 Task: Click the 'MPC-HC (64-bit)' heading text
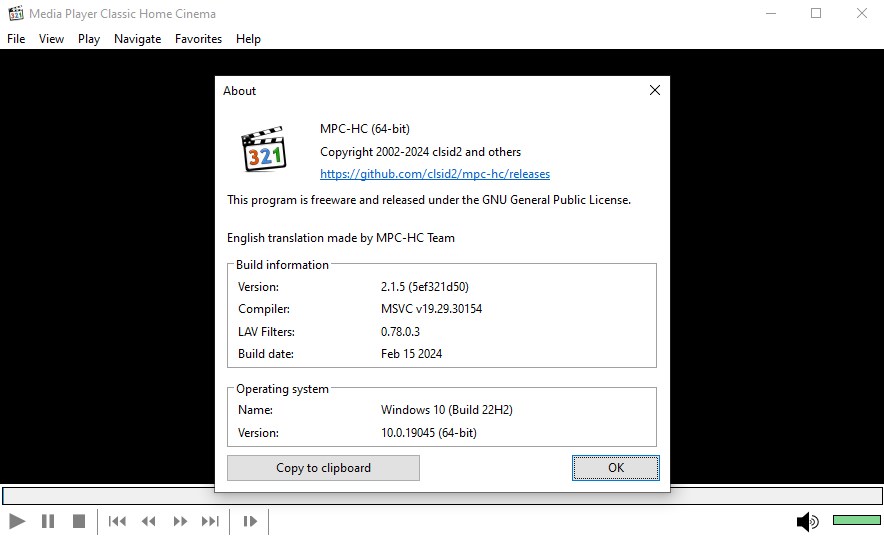(365, 129)
